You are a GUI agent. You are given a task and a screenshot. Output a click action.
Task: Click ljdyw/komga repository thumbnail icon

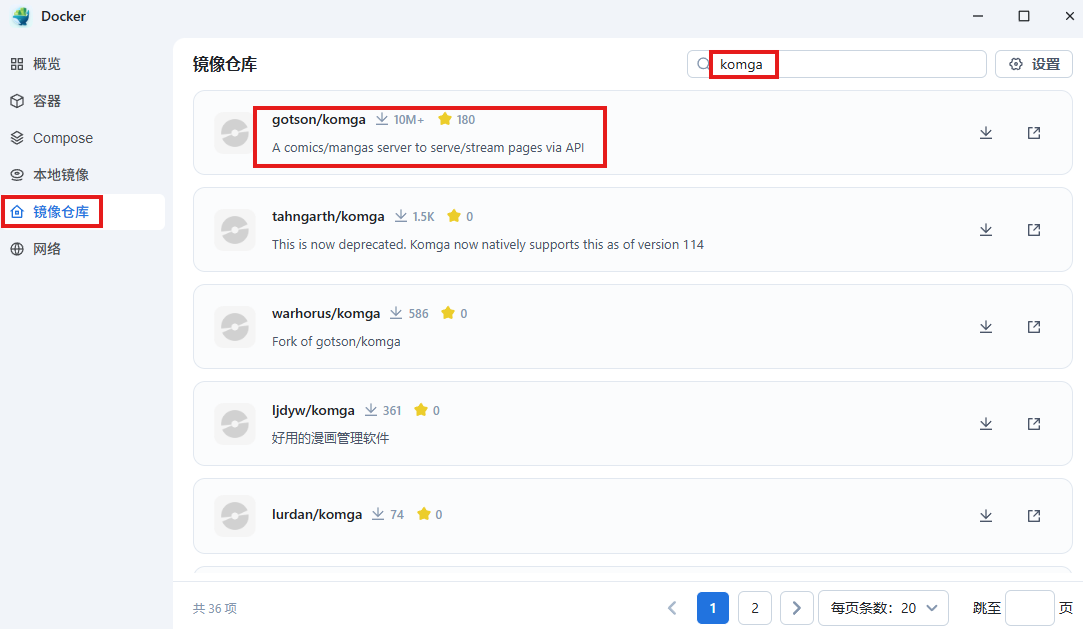pyautogui.click(x=235, y=423)
